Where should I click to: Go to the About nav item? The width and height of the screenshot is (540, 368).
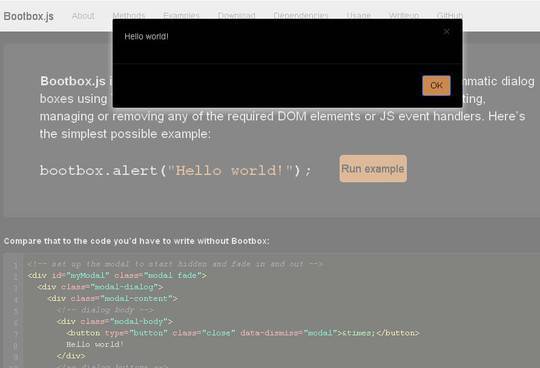[x=83, y=16]
